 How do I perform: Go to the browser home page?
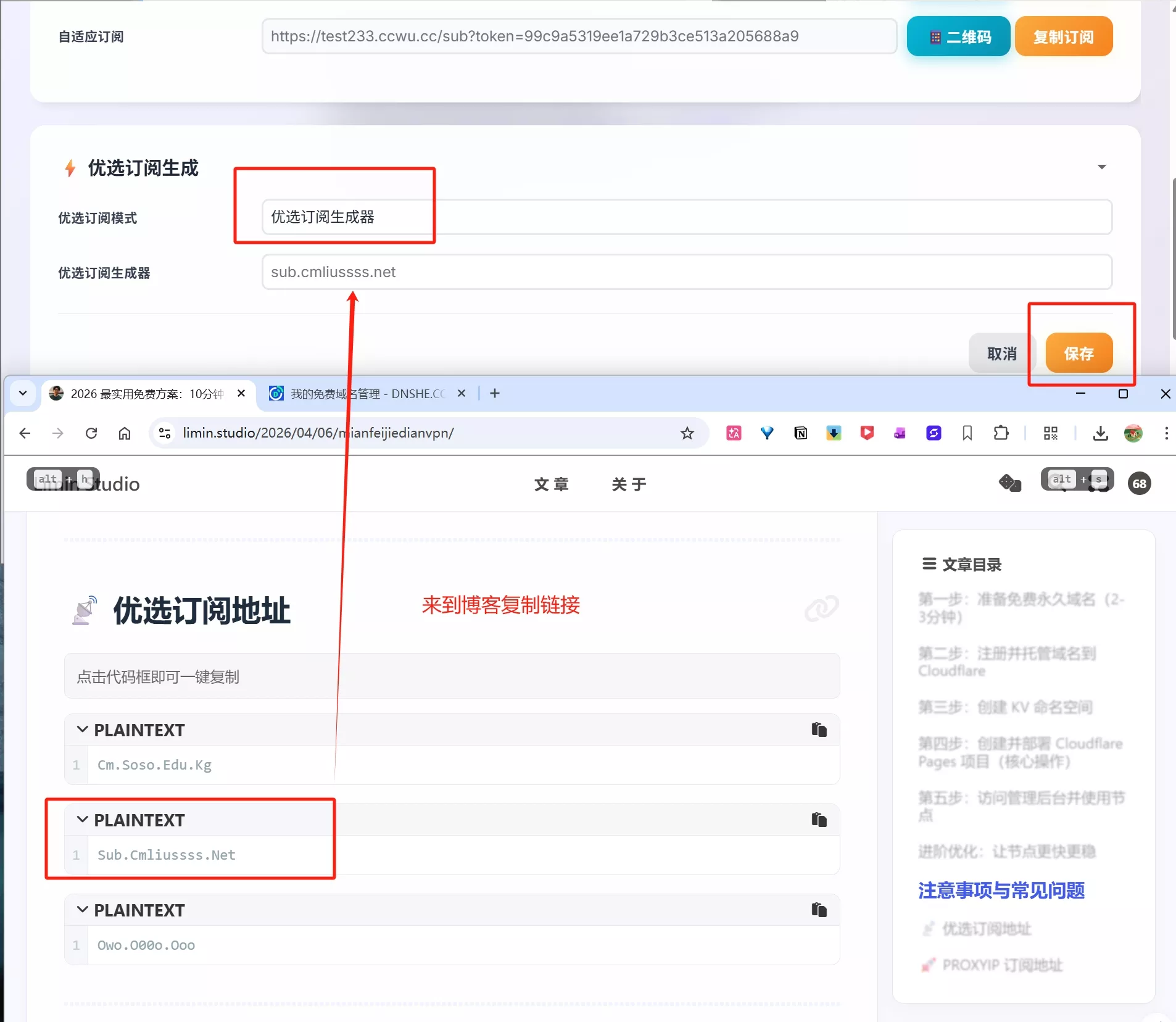pyautogui.click(x=125, y=433)
